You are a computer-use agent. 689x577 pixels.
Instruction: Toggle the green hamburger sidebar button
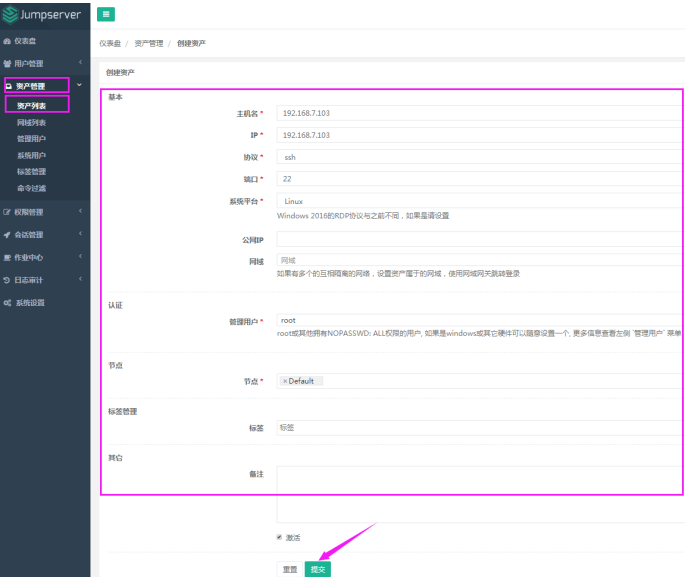106,15
